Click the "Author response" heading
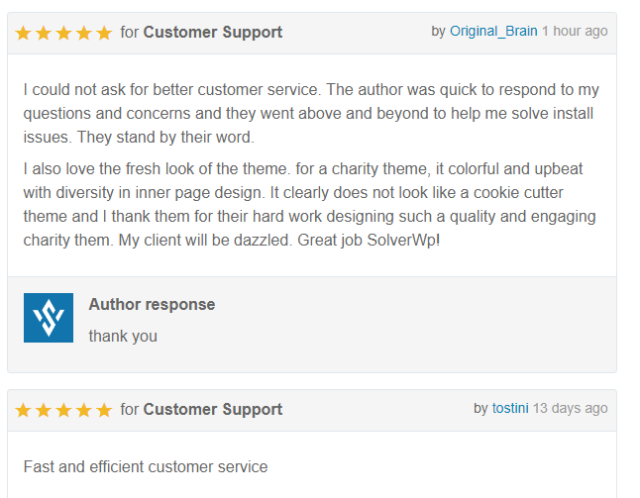The image size is (640, 498). coord(152,305)
